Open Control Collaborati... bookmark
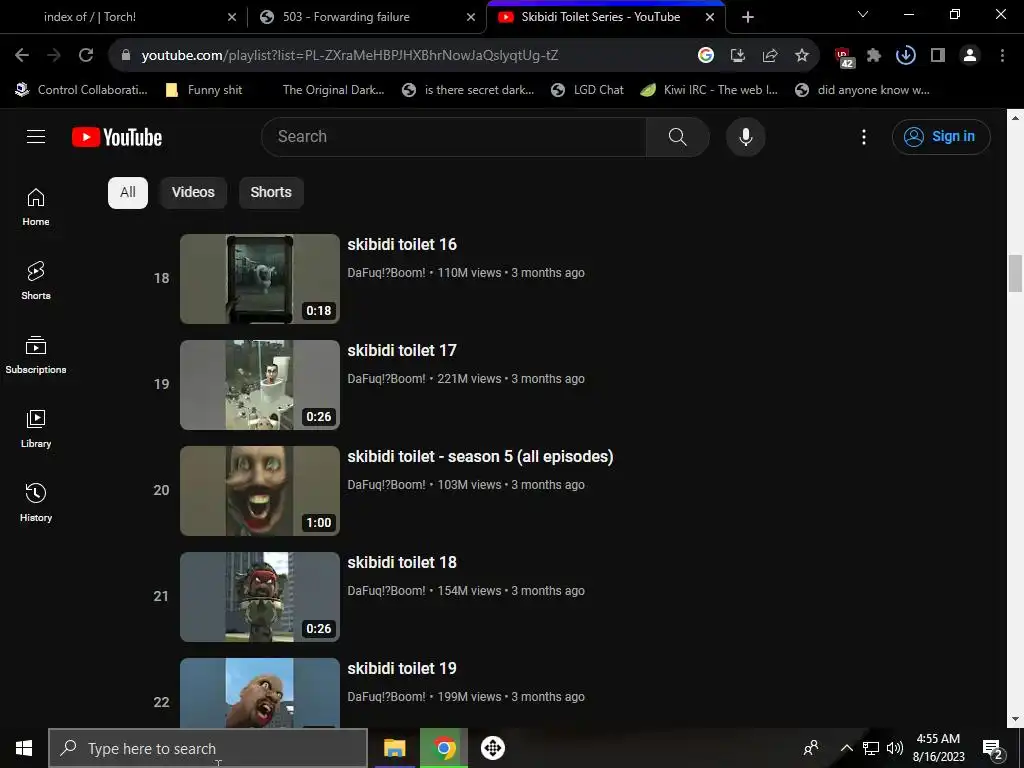Image resolution: width=1024 pixels, height=768 pixels. click(x=82, y=90)
